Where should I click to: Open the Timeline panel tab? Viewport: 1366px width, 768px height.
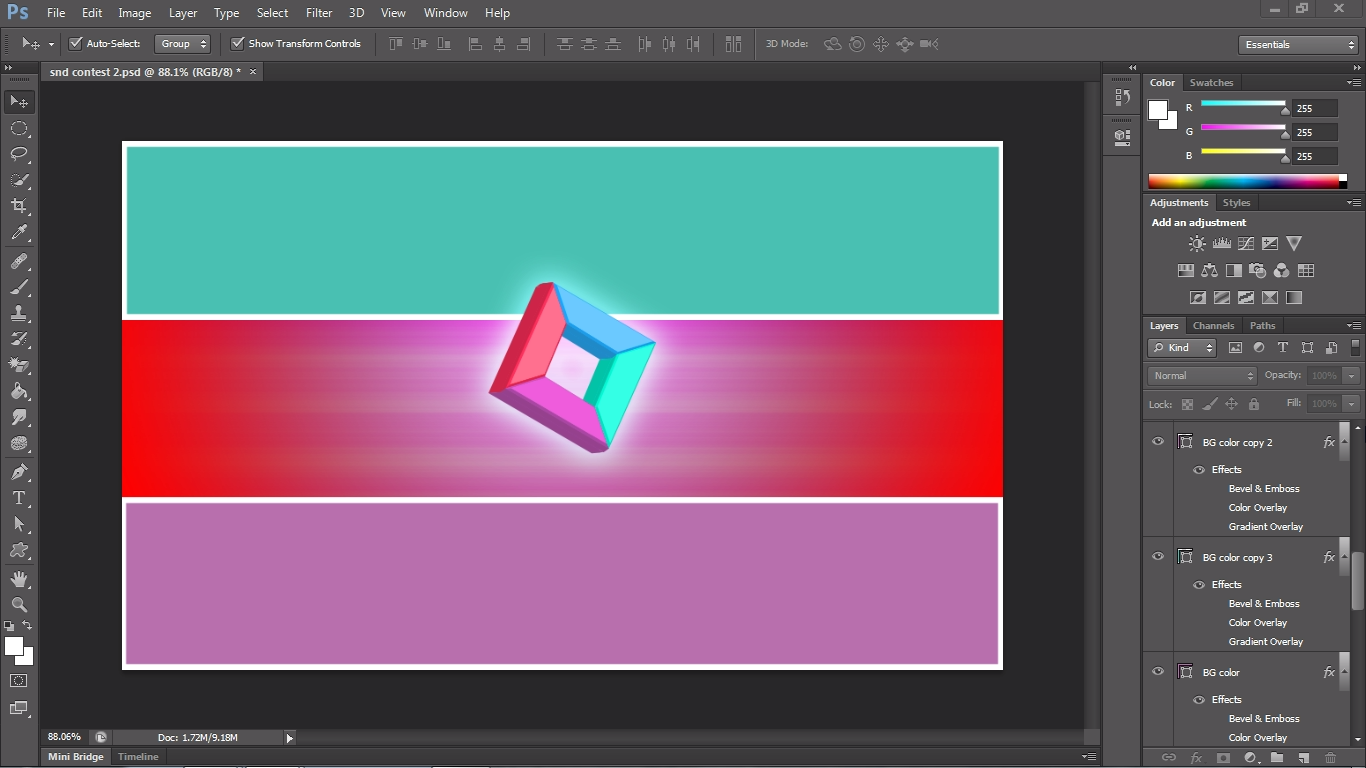138,757
